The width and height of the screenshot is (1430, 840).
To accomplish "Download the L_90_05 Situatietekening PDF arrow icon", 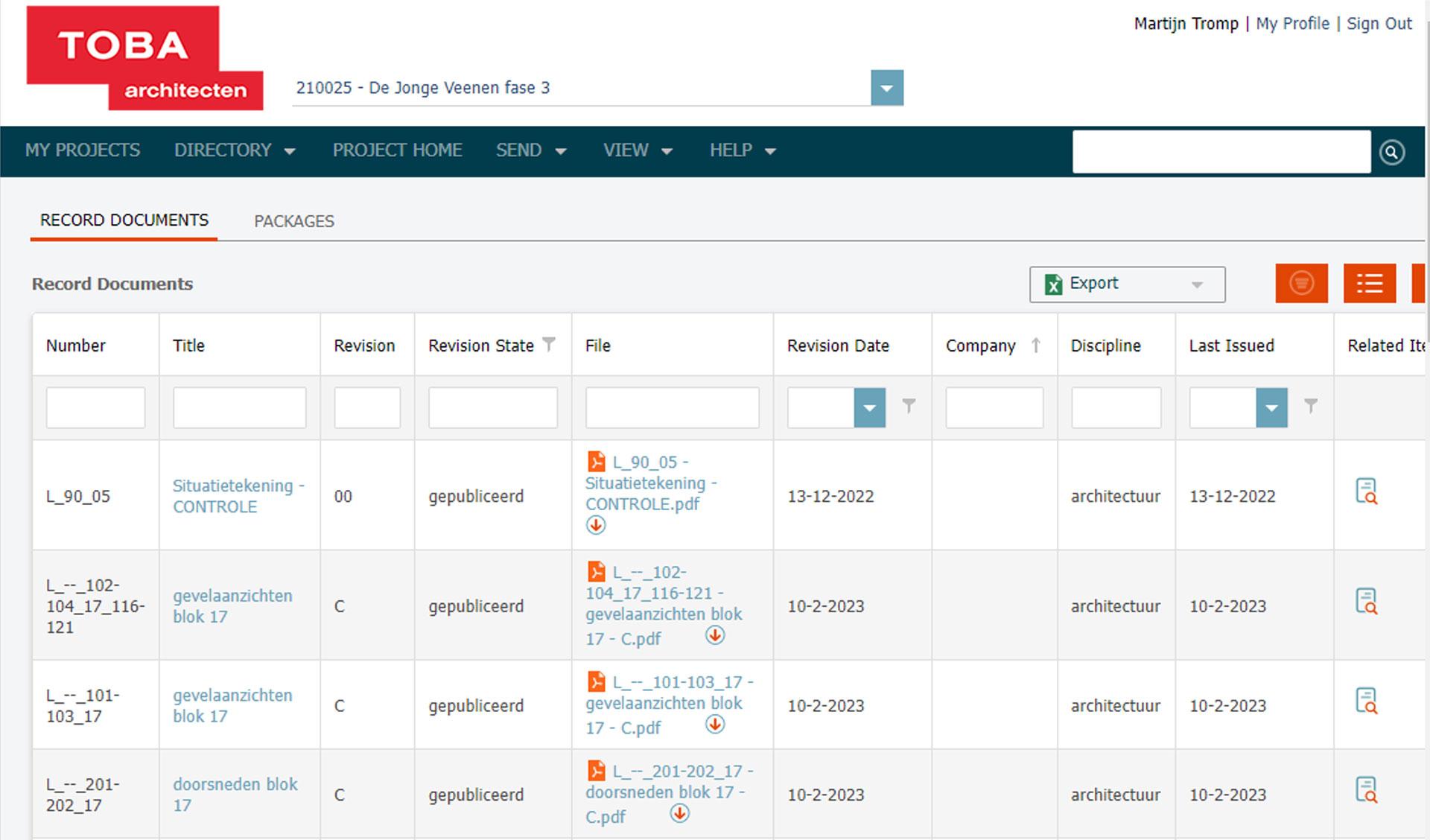I will click(x=596, y=526).
